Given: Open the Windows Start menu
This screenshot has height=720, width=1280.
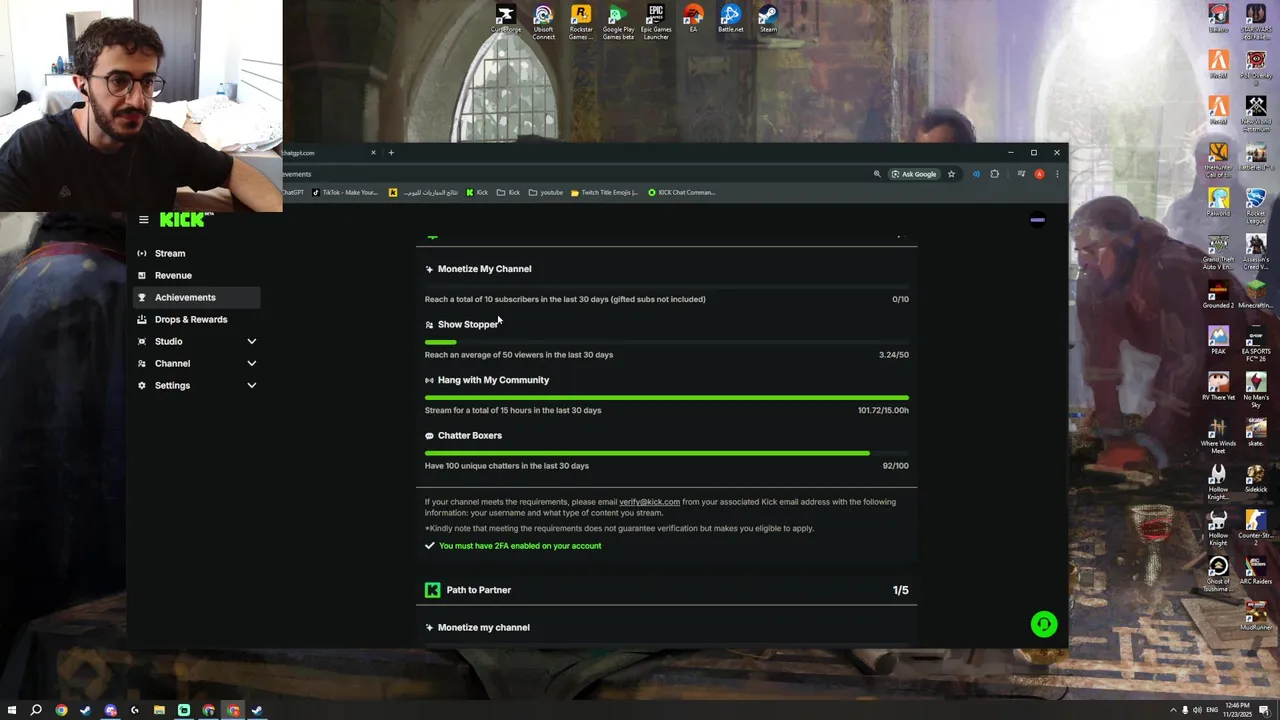Looking at the screenshot, I should (x=12, y=710).
